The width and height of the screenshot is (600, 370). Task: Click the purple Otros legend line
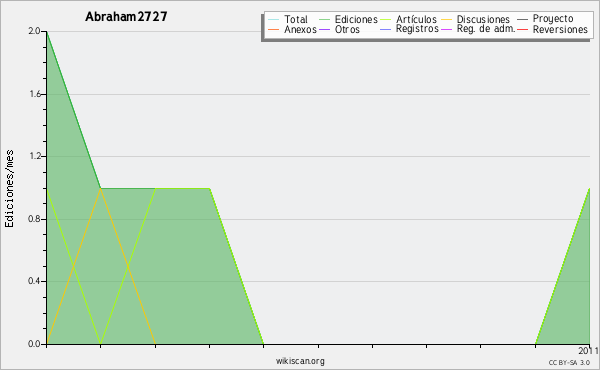[x=324, y=29]
